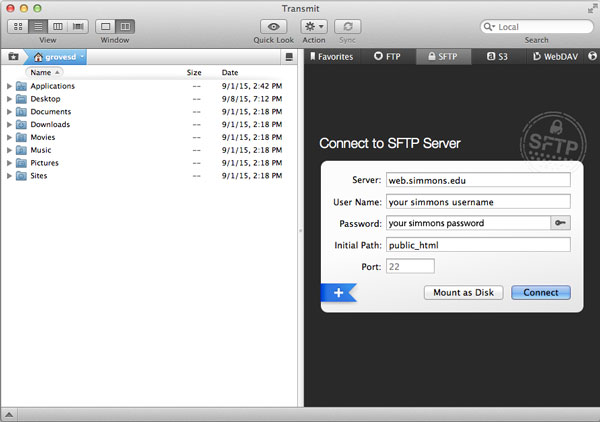Select the SFTP tab
600x422 pixels.
coord(443,57)
